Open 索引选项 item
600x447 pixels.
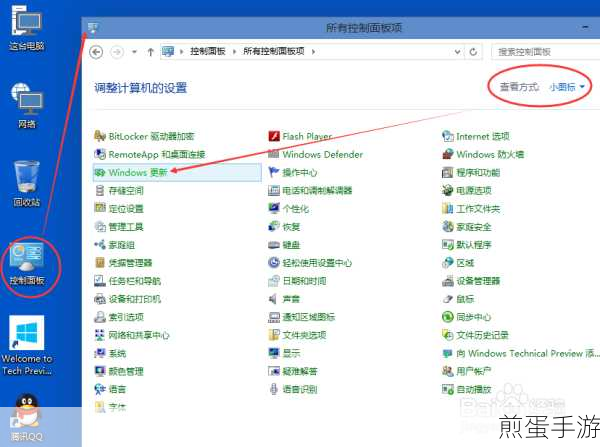point(119,317)
